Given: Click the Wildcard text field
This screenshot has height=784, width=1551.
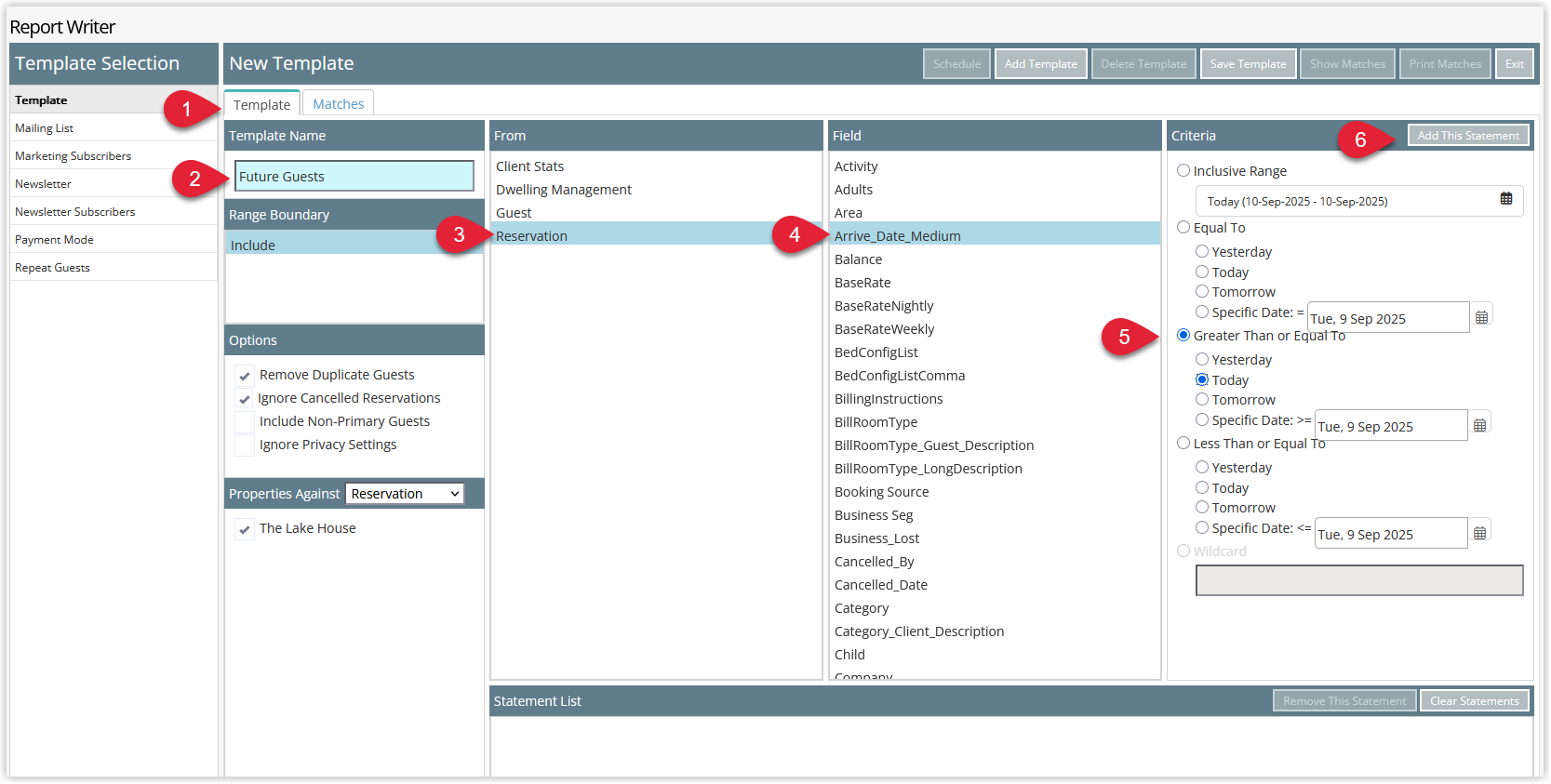Looking at the screenshot, I should pyautogui.click(x=1359, y=580).
